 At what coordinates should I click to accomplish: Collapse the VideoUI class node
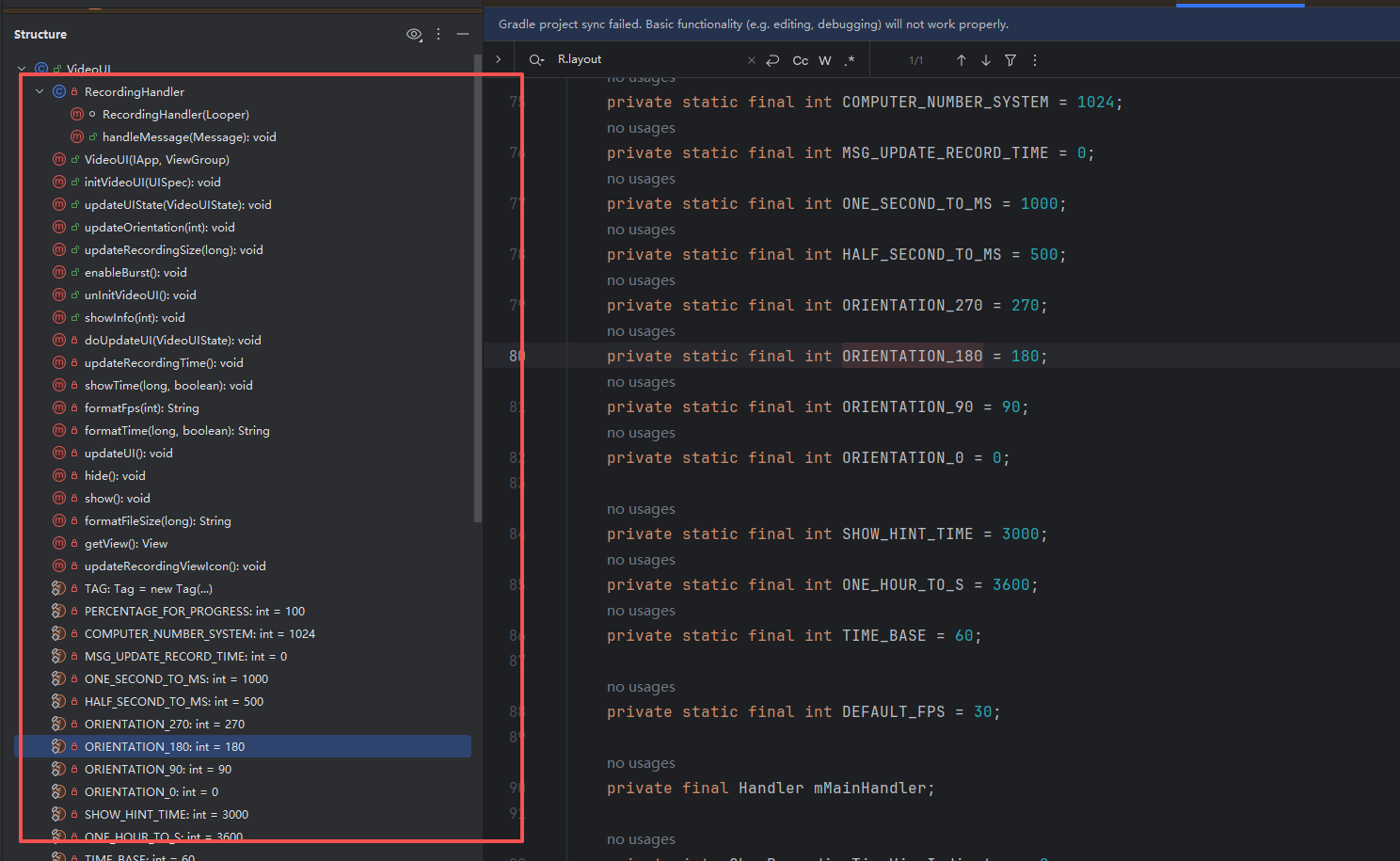click(x=22, y=69)
